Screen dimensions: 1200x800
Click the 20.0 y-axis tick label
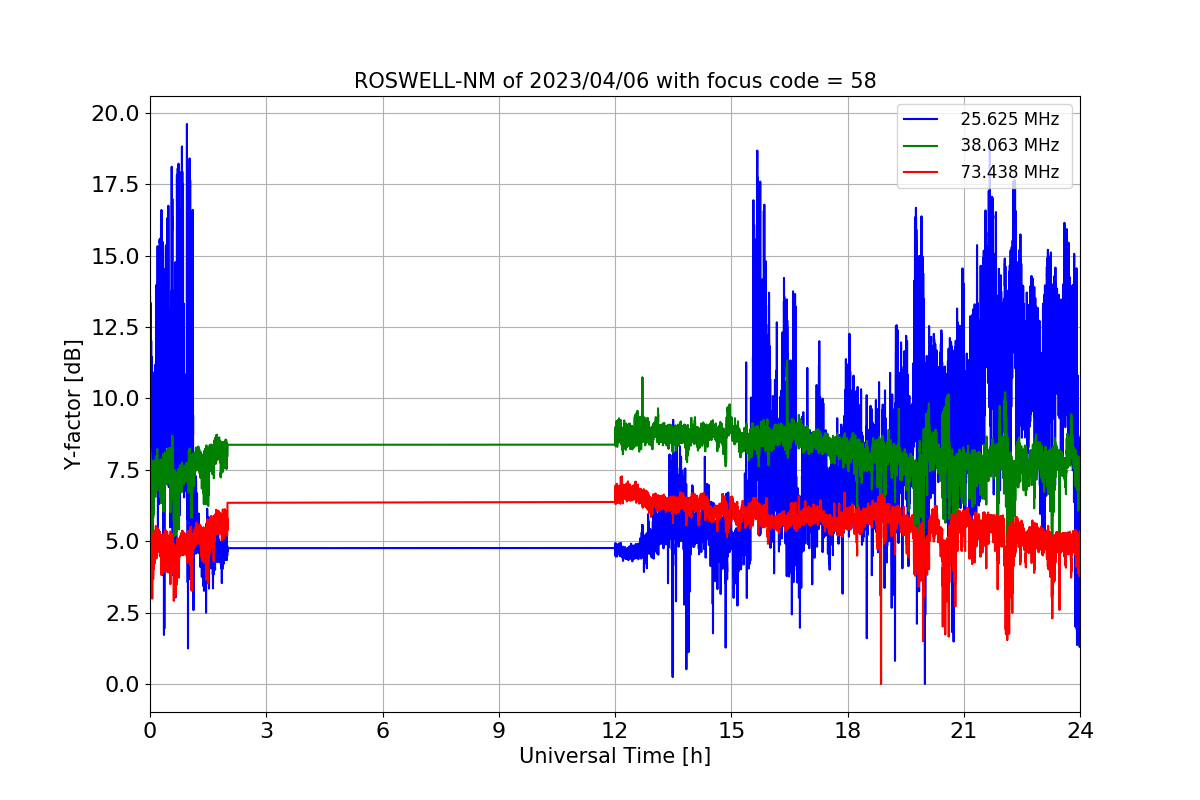[x=115, y=113]
